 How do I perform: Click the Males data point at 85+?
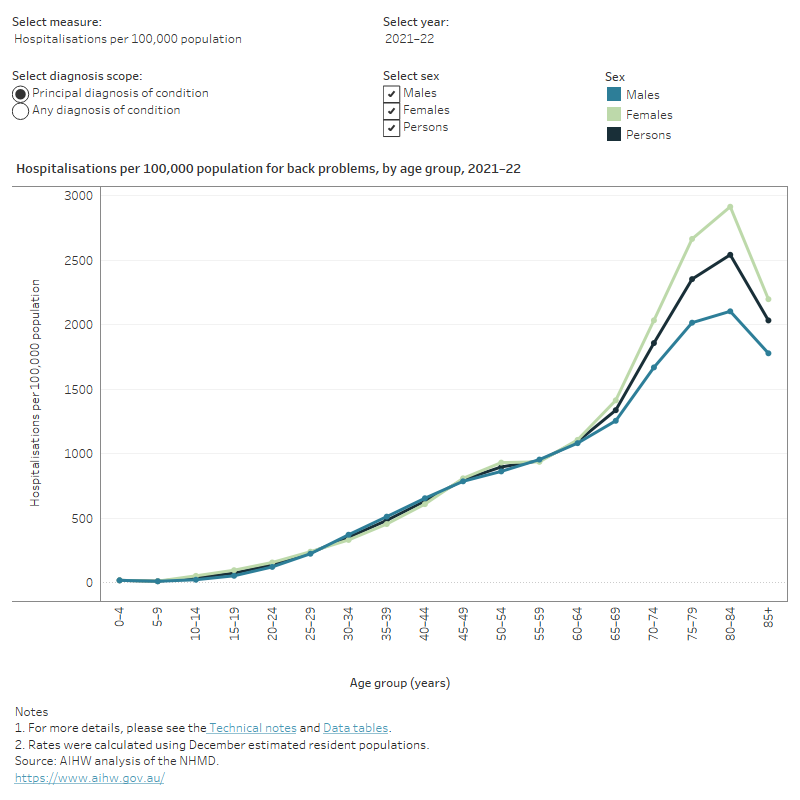pos(768,353)
